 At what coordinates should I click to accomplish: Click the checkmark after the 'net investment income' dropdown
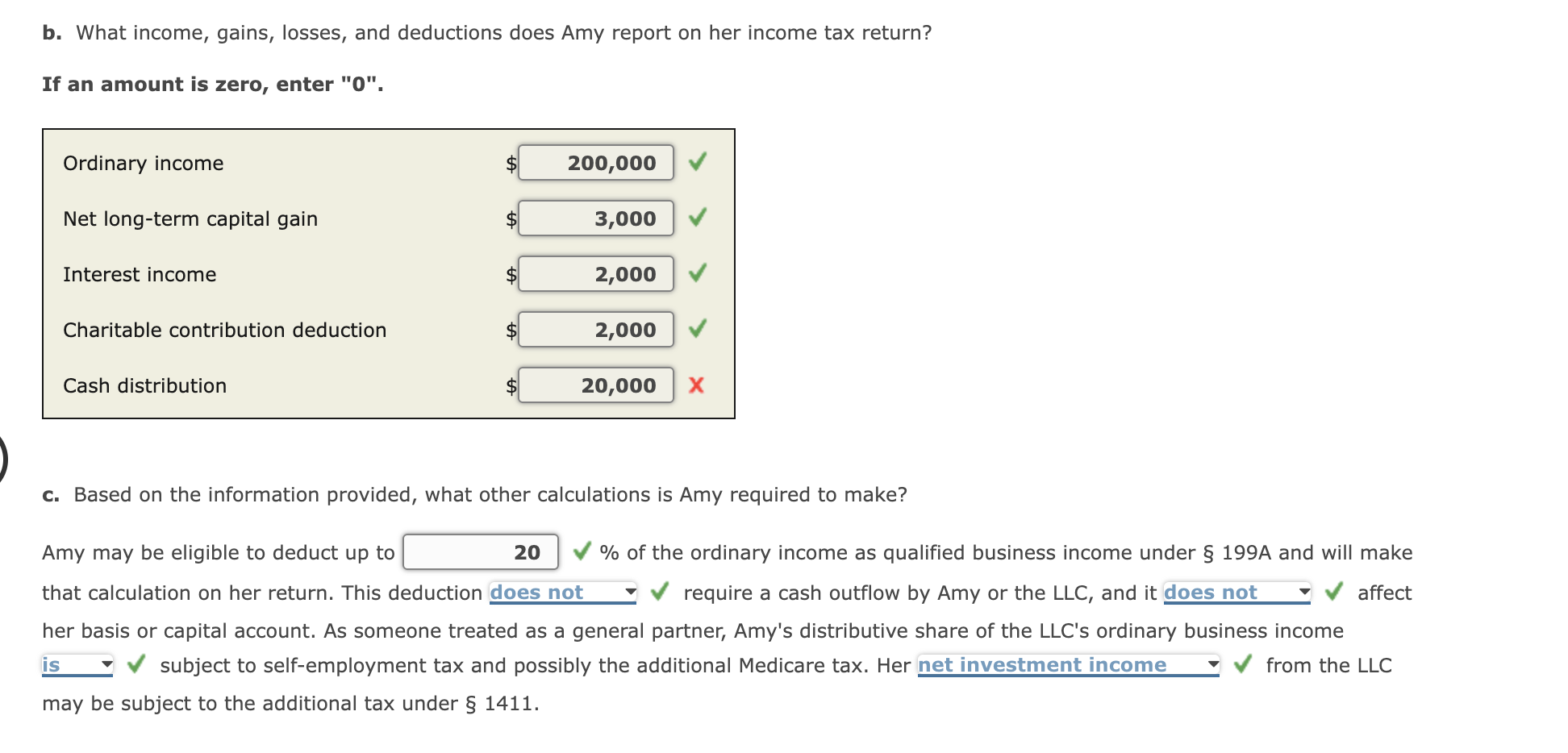(x=1242, y=665)
